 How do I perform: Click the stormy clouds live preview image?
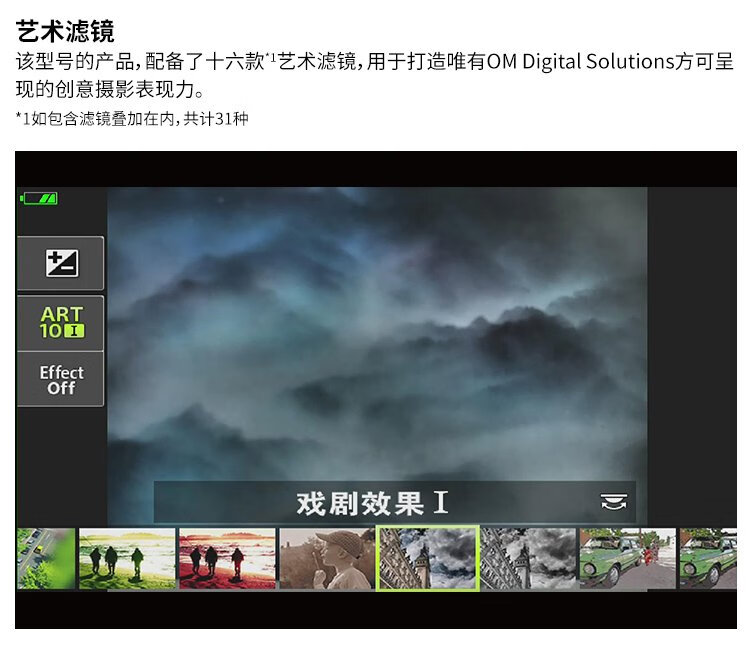click(376, 330)
